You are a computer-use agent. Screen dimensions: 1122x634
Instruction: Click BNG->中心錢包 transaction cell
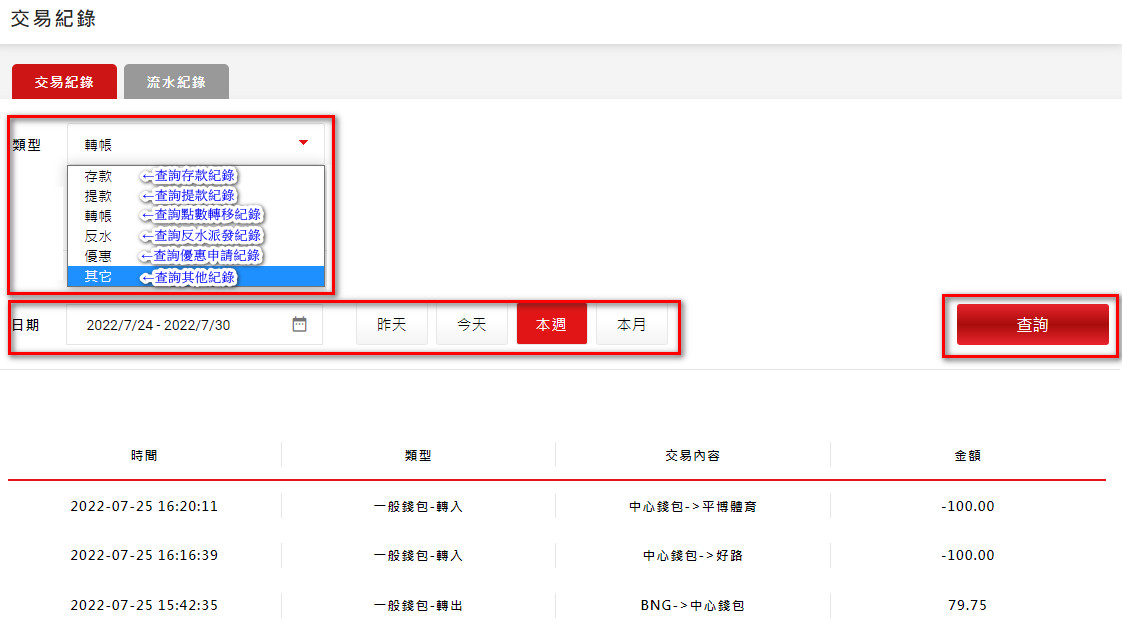point(693,605)
